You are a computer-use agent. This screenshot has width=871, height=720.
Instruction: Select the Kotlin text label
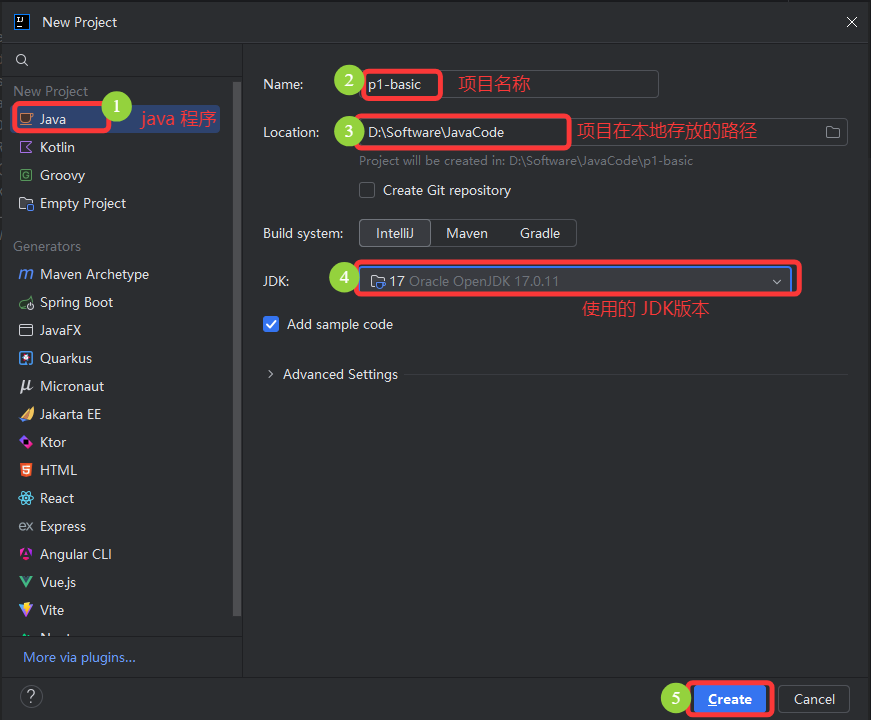pyautogui.click(x=57, y=147)
